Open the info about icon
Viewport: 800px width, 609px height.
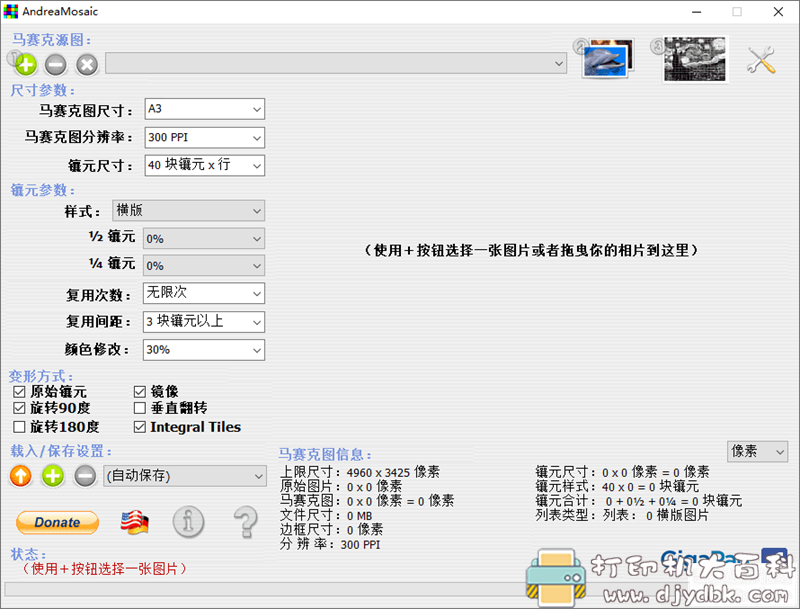pos(188,522)
